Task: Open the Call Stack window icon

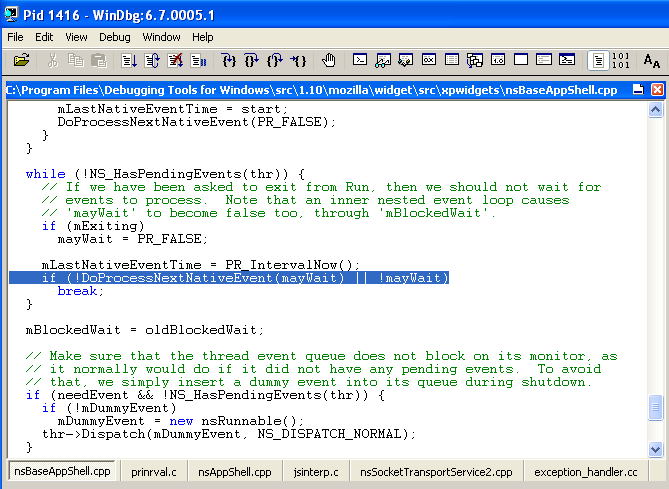Action: click(x=475, y=60)
